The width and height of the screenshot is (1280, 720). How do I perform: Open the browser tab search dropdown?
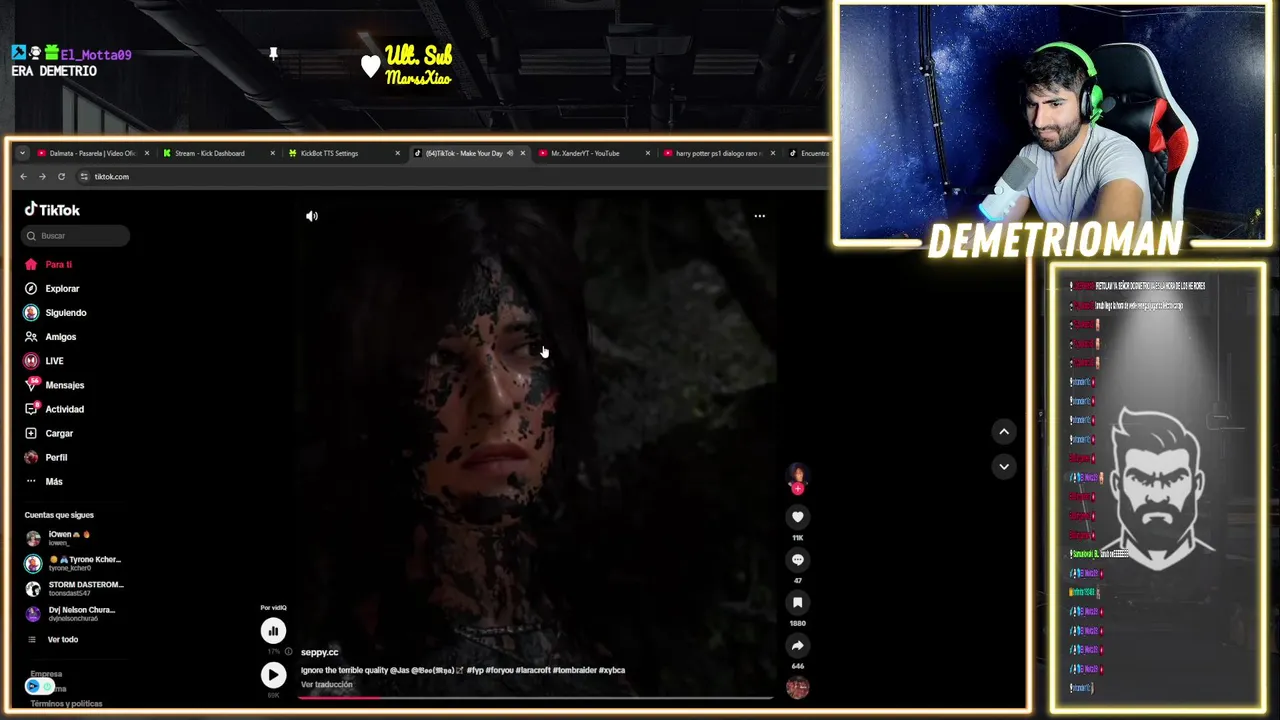coord(22,153)
